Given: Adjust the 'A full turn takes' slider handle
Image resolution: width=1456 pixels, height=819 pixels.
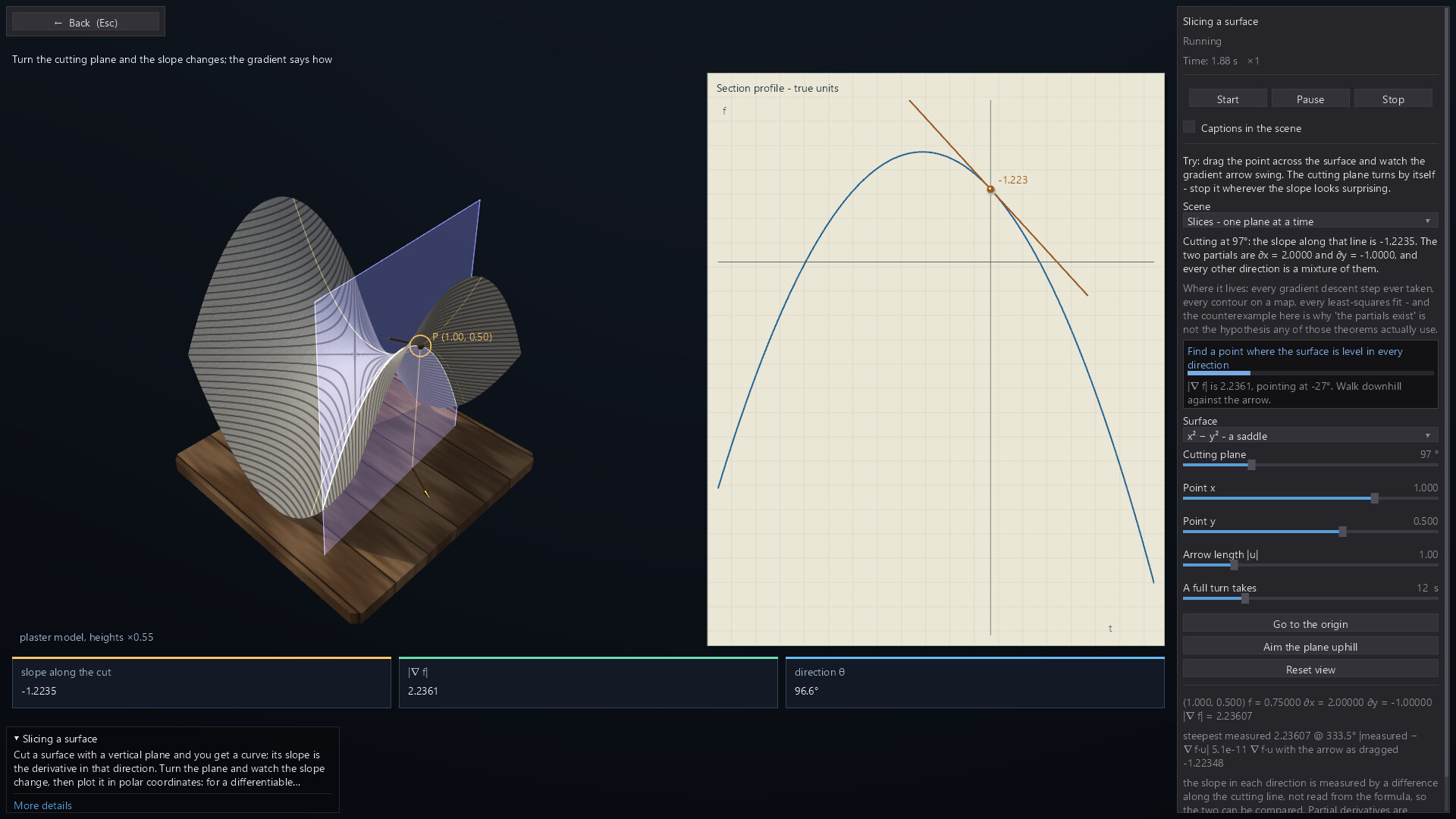Looking at the screenshot, I should (1244, 598).
